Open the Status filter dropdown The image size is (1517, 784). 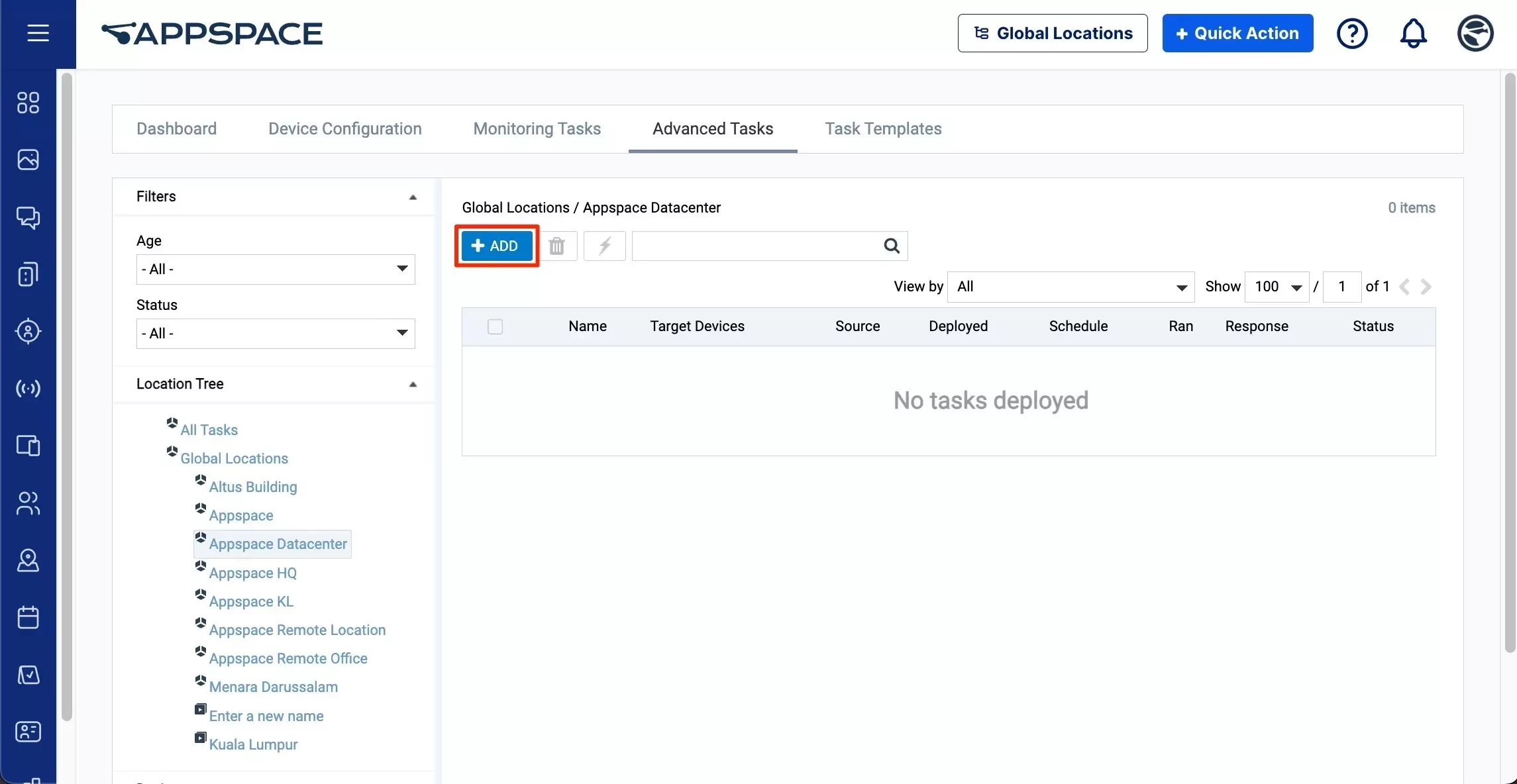pos(276,334)
